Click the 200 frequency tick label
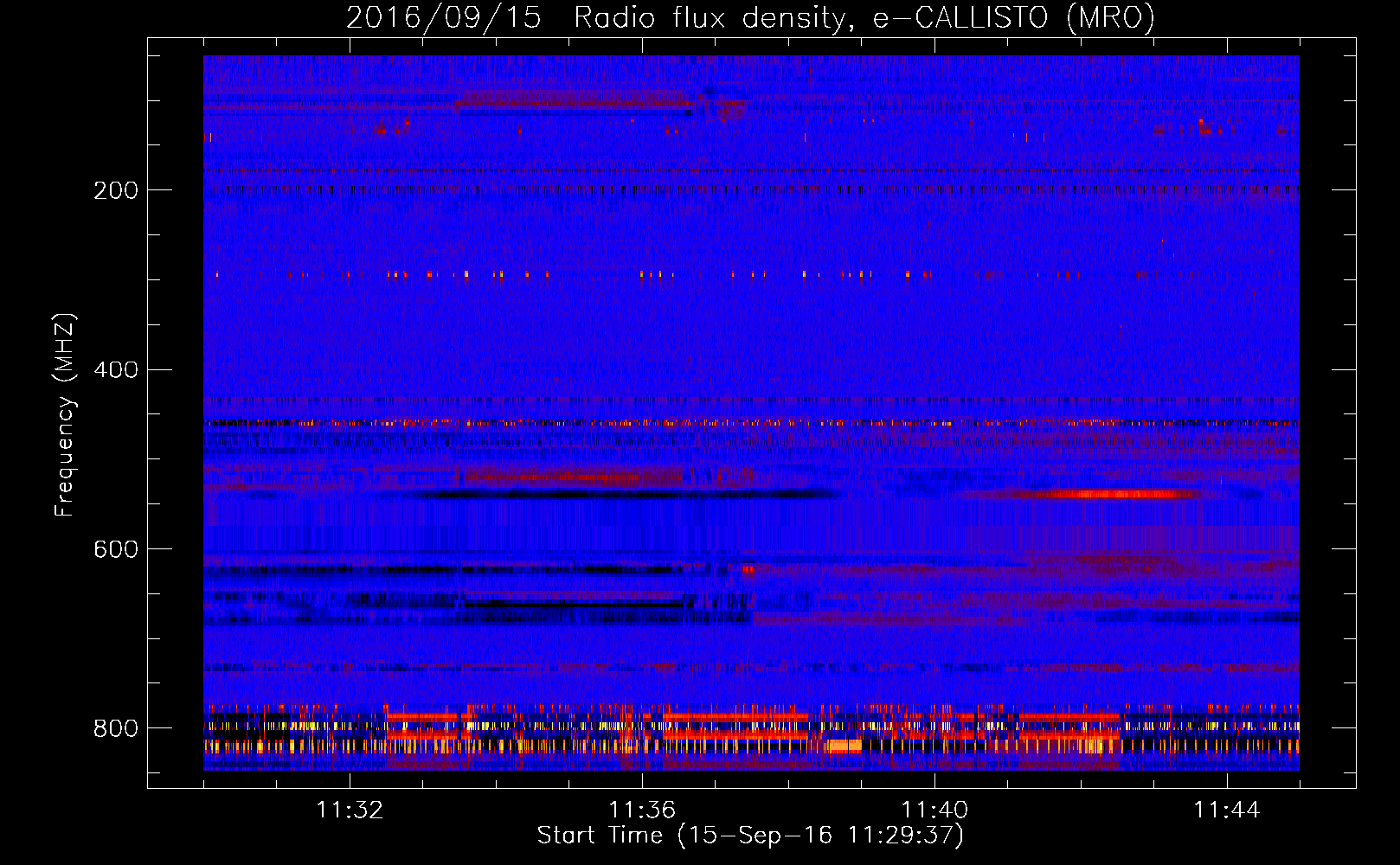This screenshot has height=865, width=1400. point(116,190)
